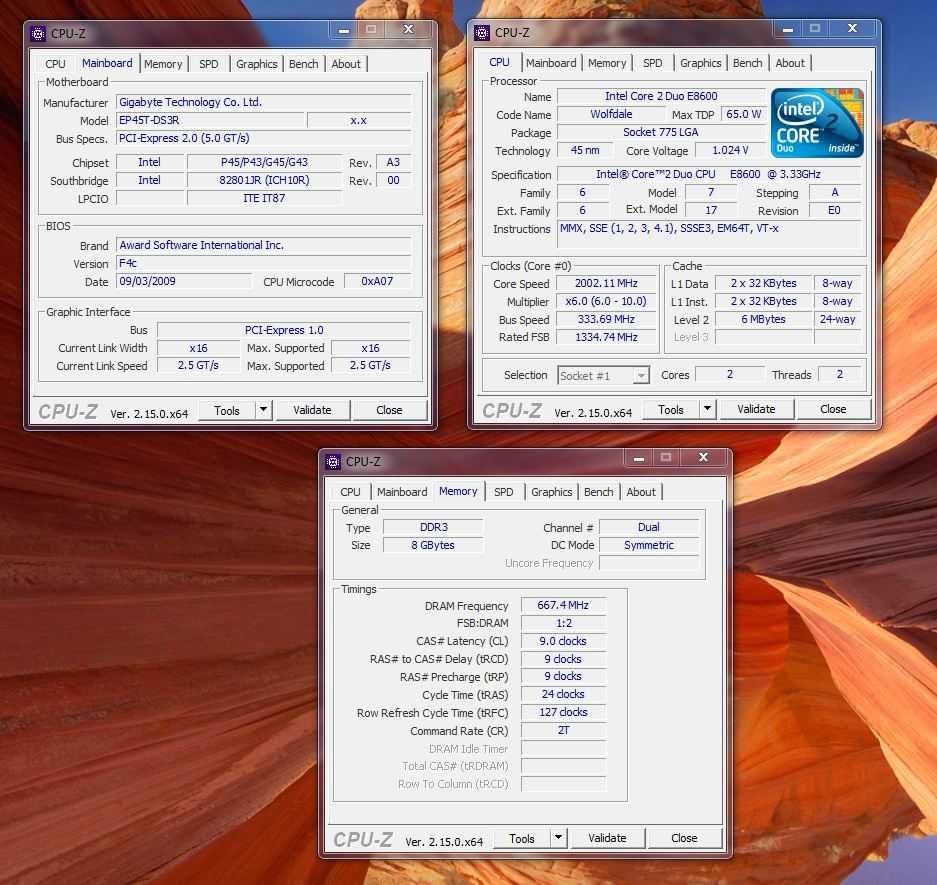Open Graphics tab in Mainboard window
The height and width of the screenshot is (885, 937).
pyautogui.click(x=256, y=64)
